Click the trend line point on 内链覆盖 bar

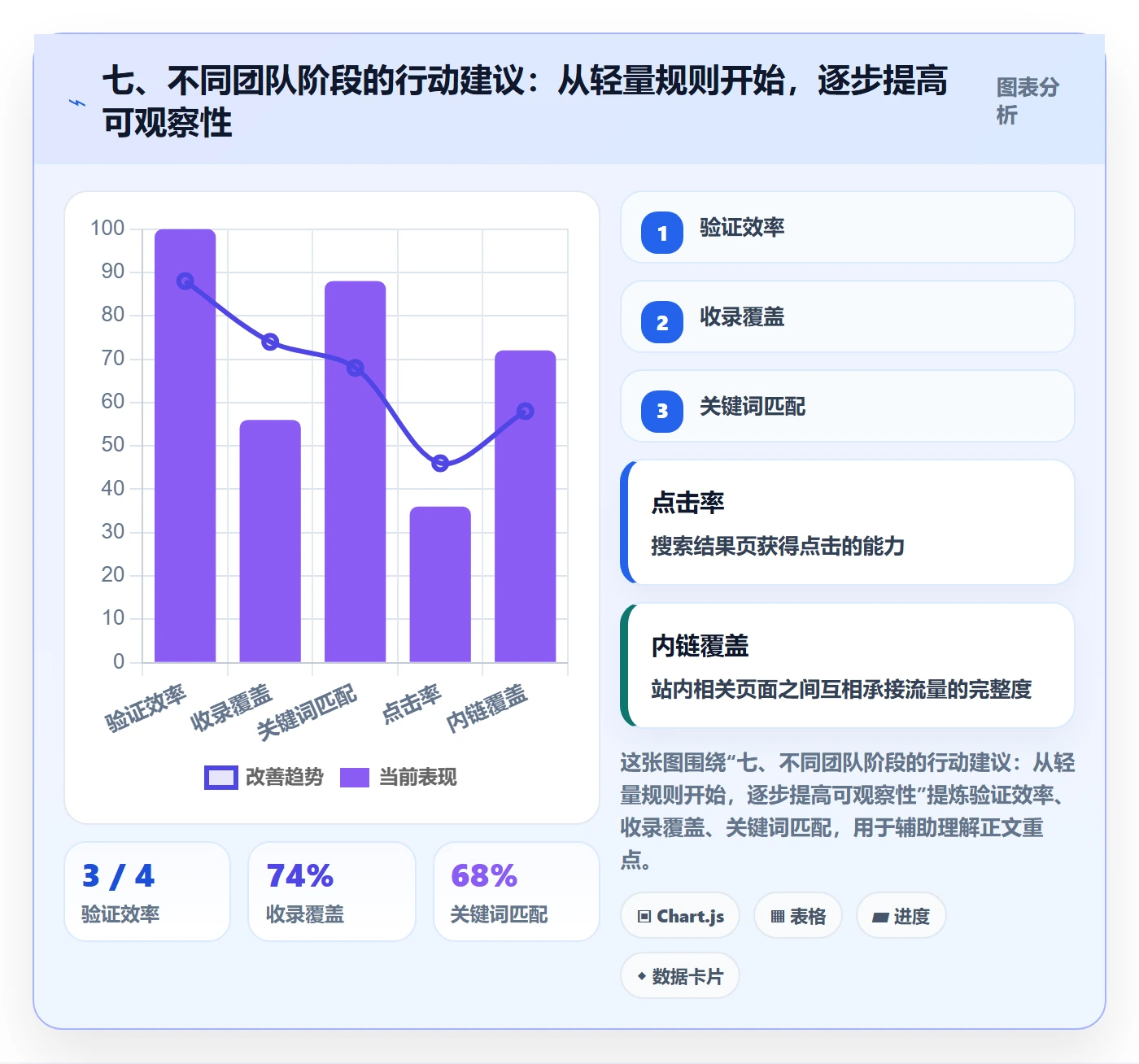point(526,412)
